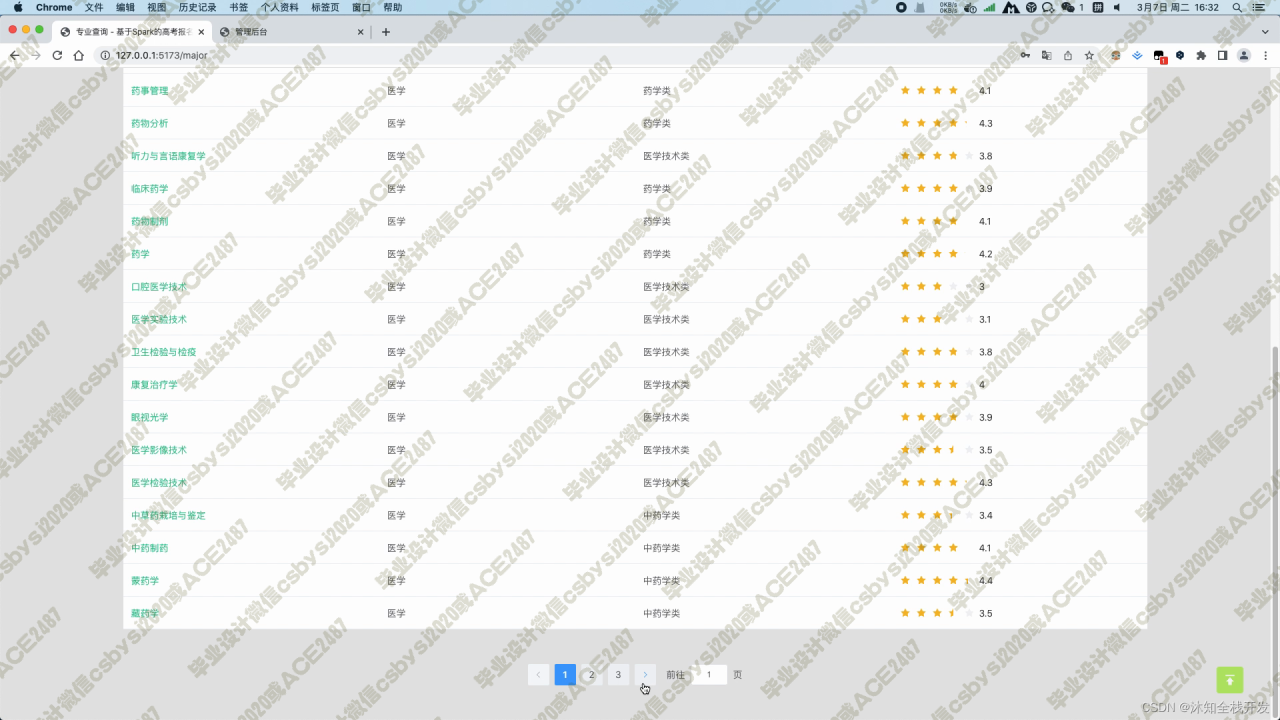The width and height of the screenshot is (1280, 720).
Task: Click the 中药学类 cell in 中药制药 row
Action: pos(661,548)
